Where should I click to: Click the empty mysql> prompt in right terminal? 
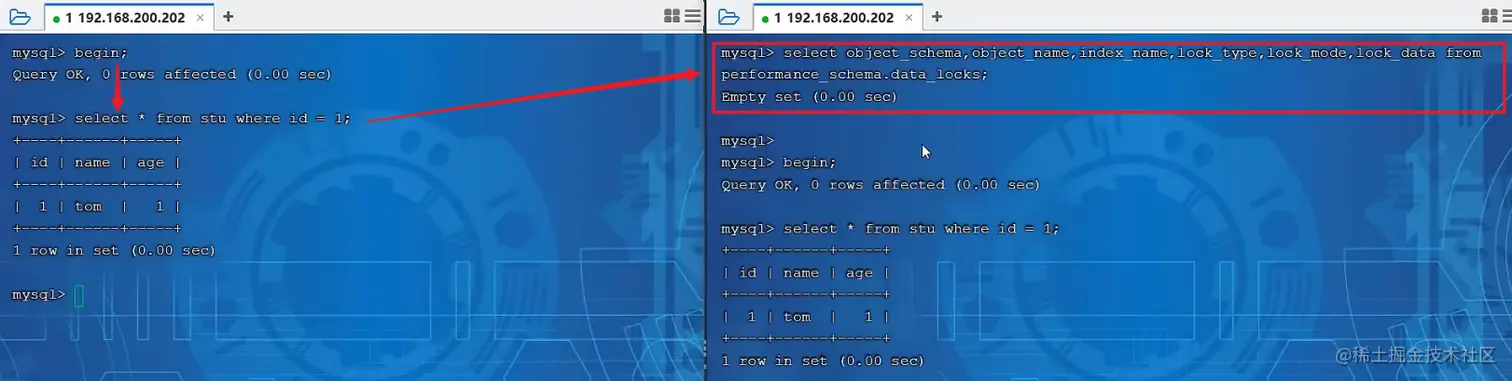(x=747, y=141)
